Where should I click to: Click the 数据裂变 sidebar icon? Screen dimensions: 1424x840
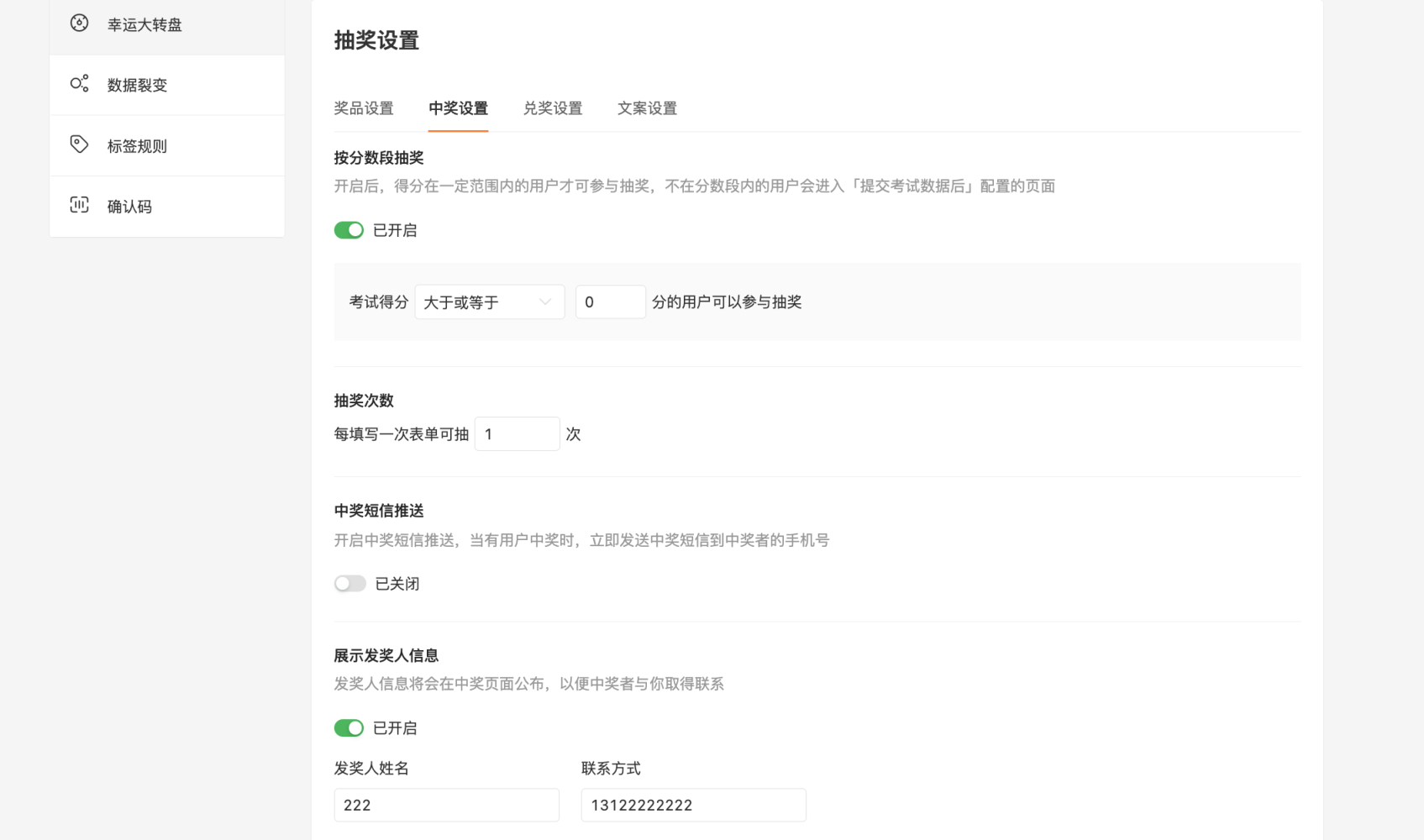[x=79, y=83]
